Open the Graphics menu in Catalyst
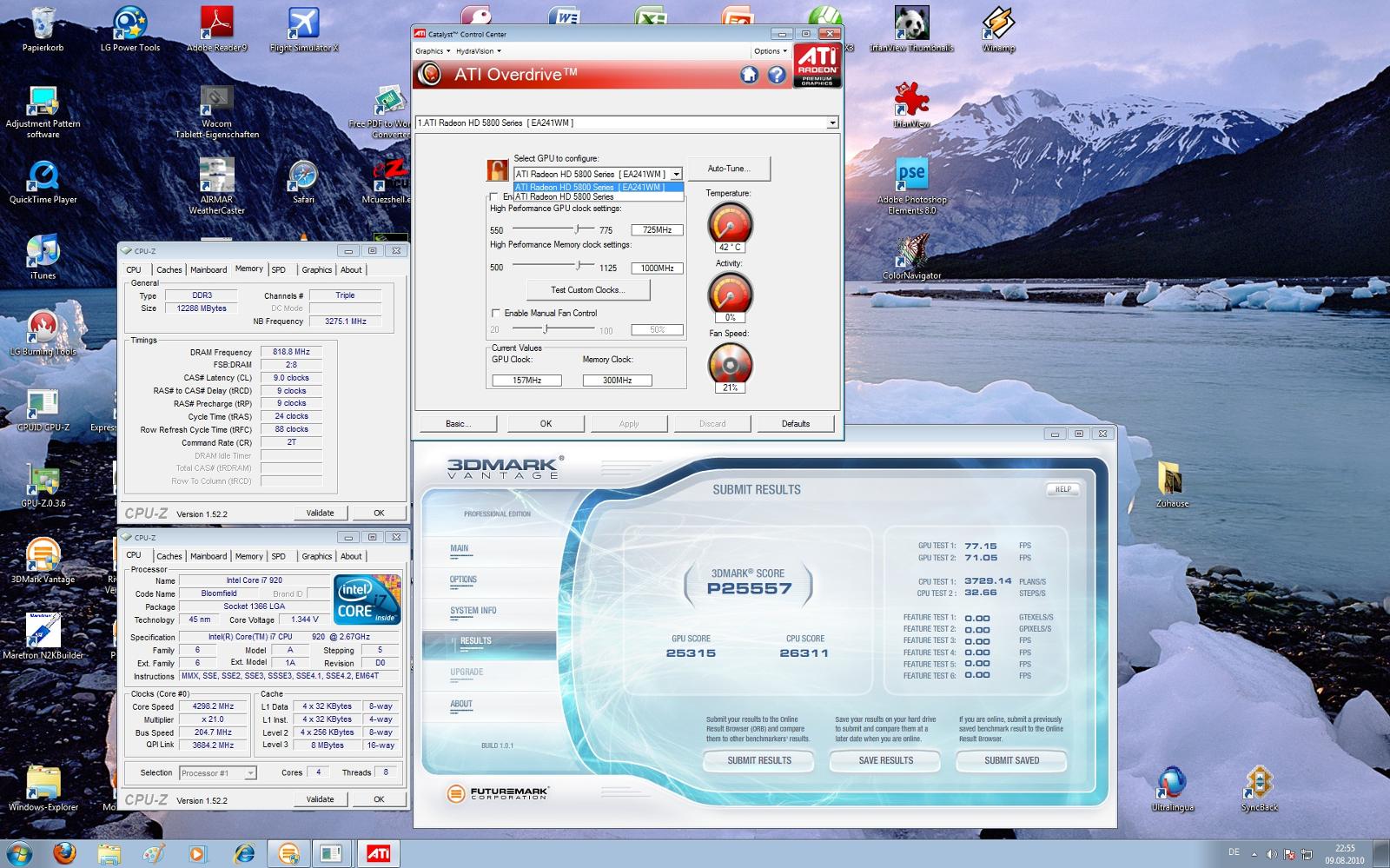This screenshot has height=868, width=1390. click(432, 51)
